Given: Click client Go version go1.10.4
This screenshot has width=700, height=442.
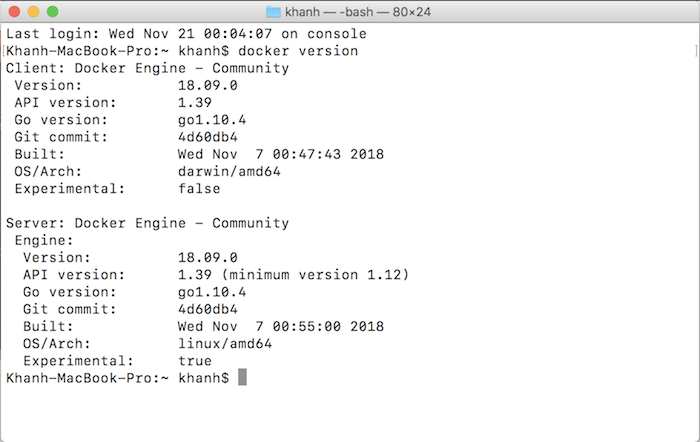Looking at the screenshot, I should click(x=212, y=120).
